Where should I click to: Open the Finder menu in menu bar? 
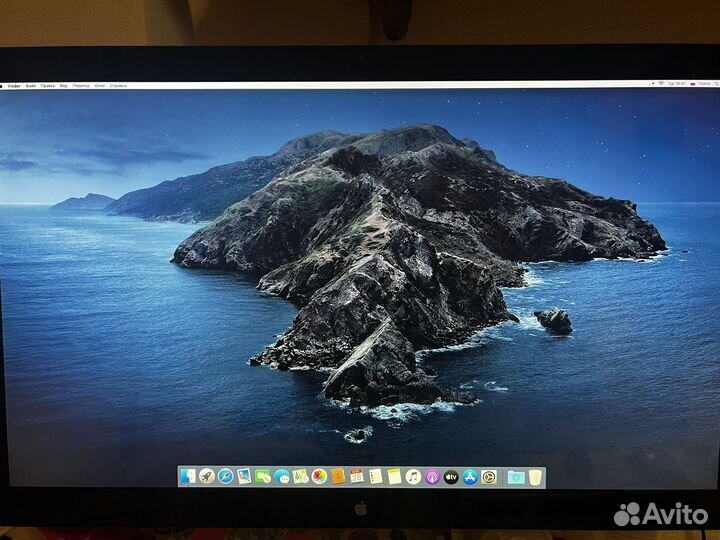pos(14,86)
